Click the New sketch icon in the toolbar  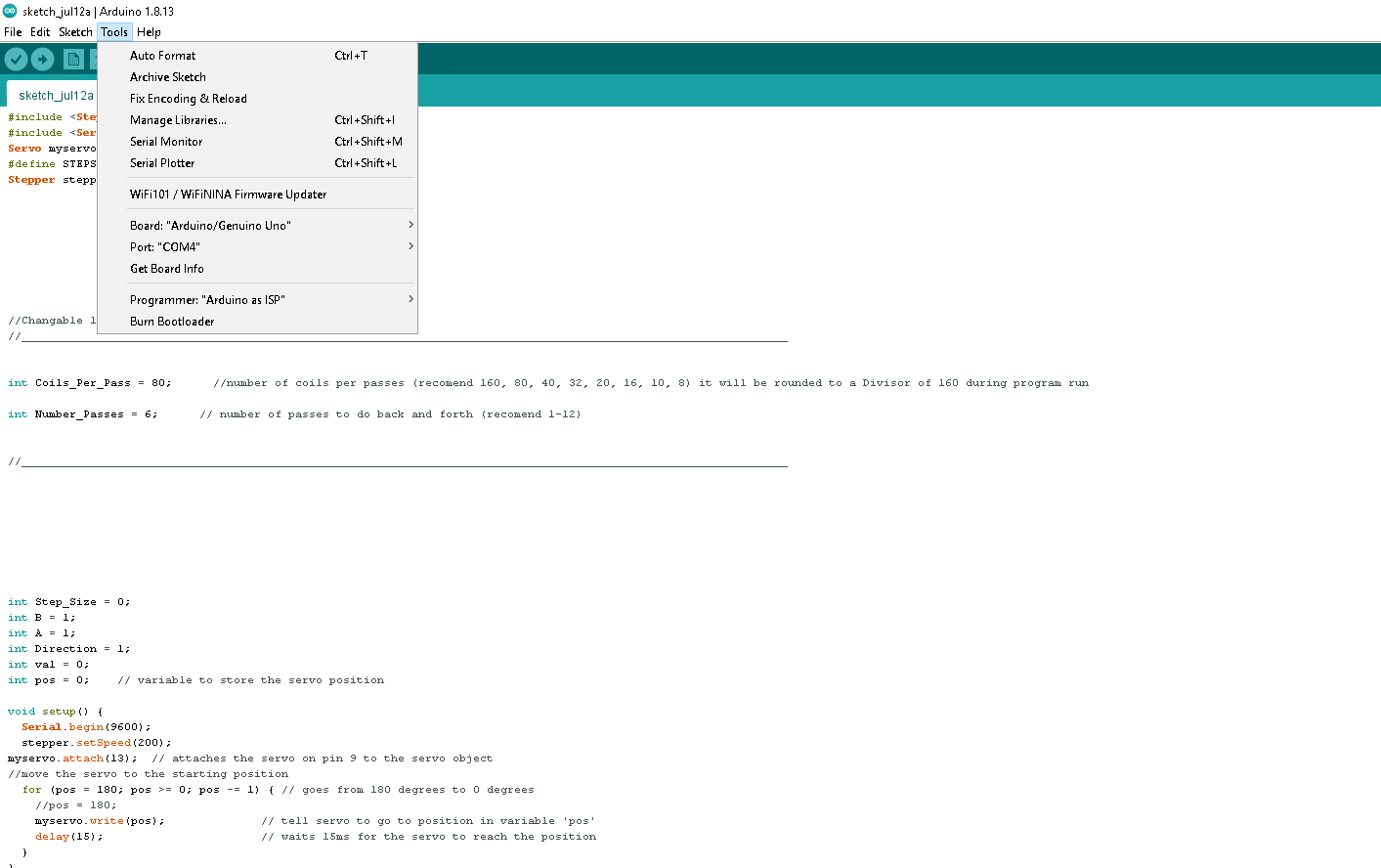(73, 59)
